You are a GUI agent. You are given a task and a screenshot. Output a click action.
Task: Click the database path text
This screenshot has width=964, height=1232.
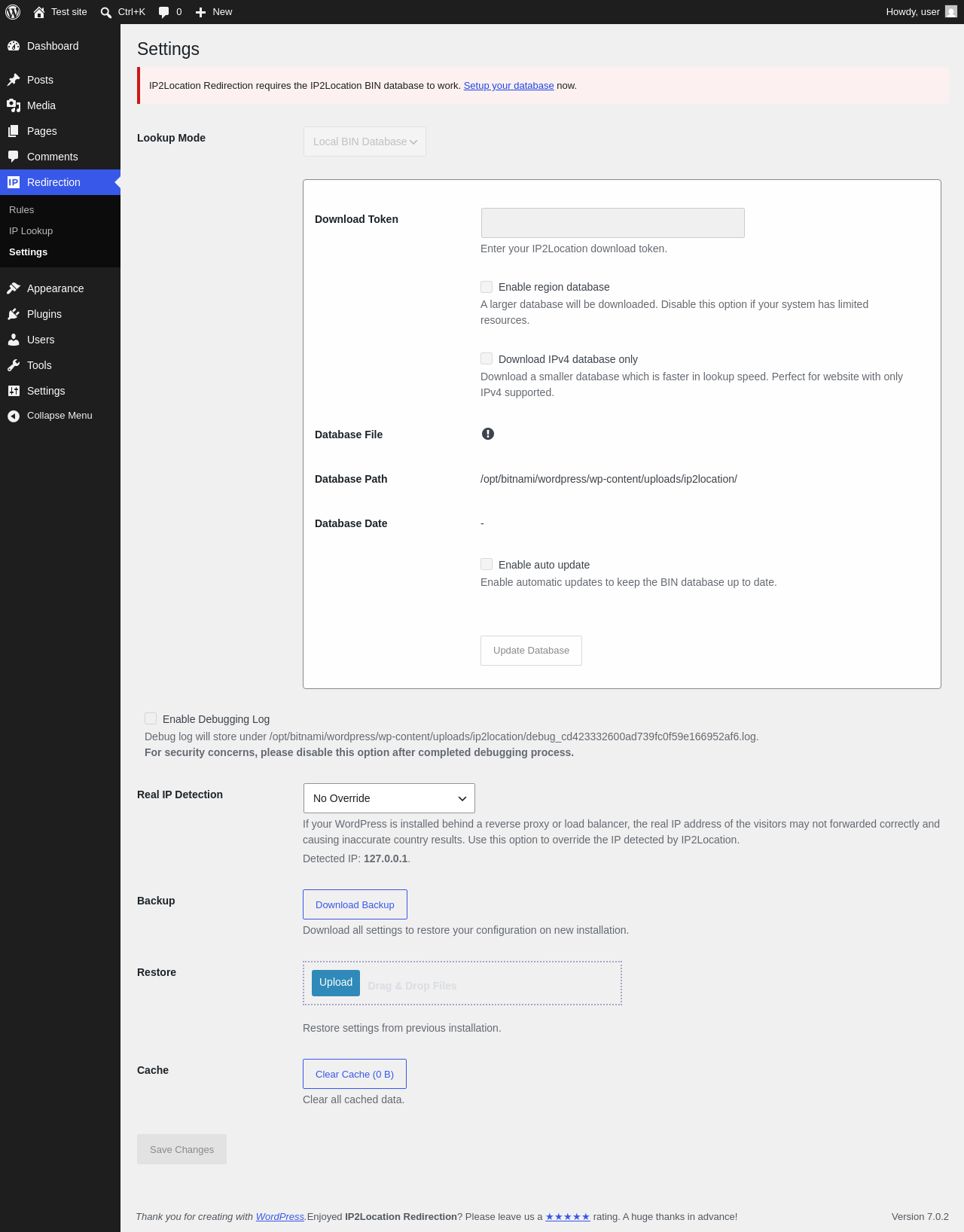[x=609, y=479]
